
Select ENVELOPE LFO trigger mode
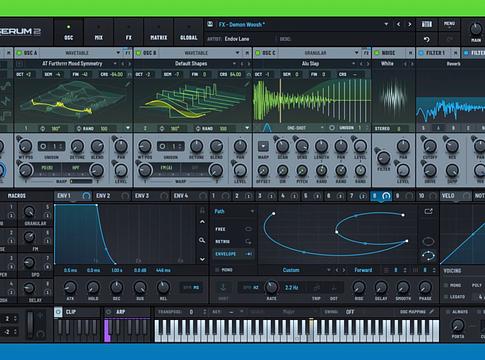point(233,254)
